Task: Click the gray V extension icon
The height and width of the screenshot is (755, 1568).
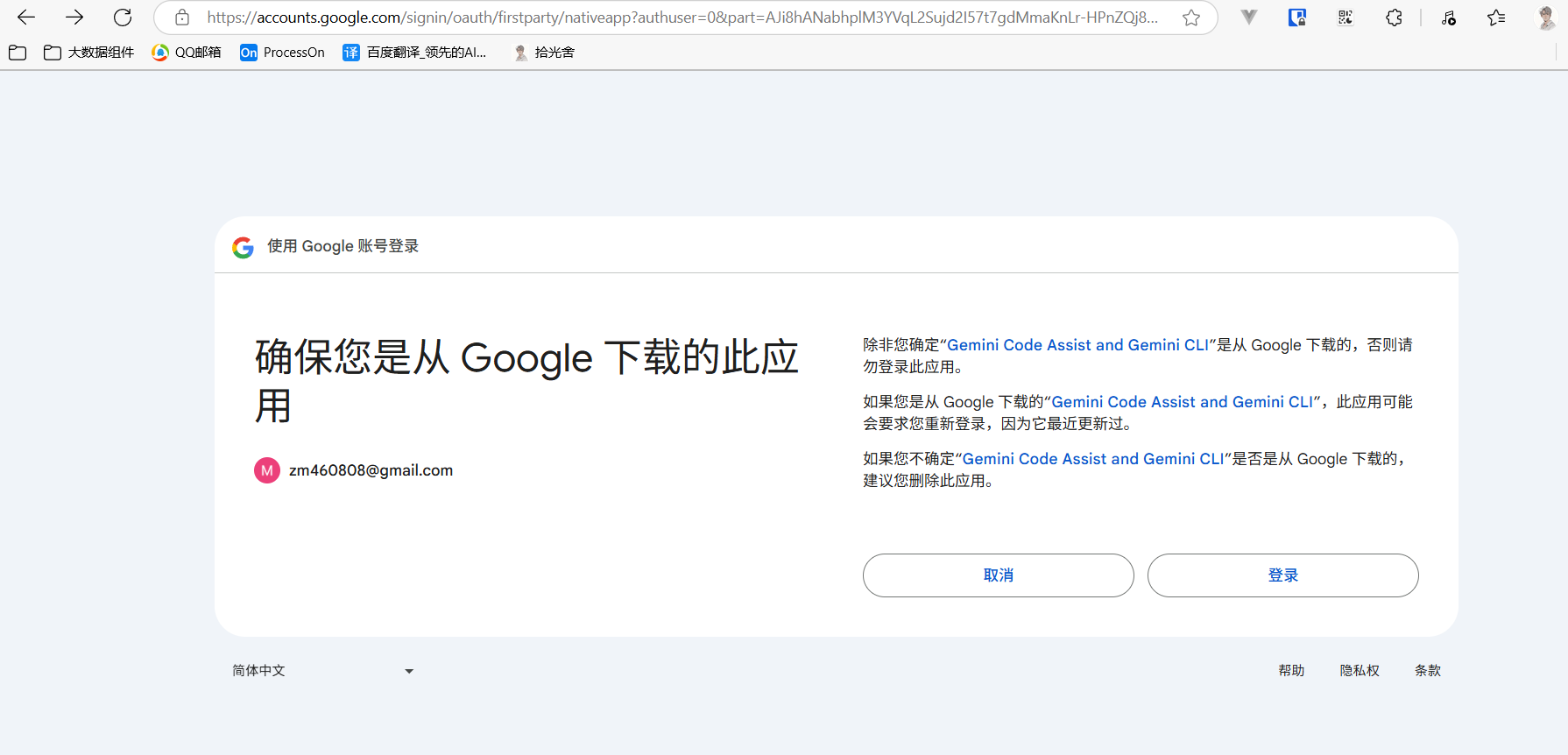Action: pos(1249,18)
